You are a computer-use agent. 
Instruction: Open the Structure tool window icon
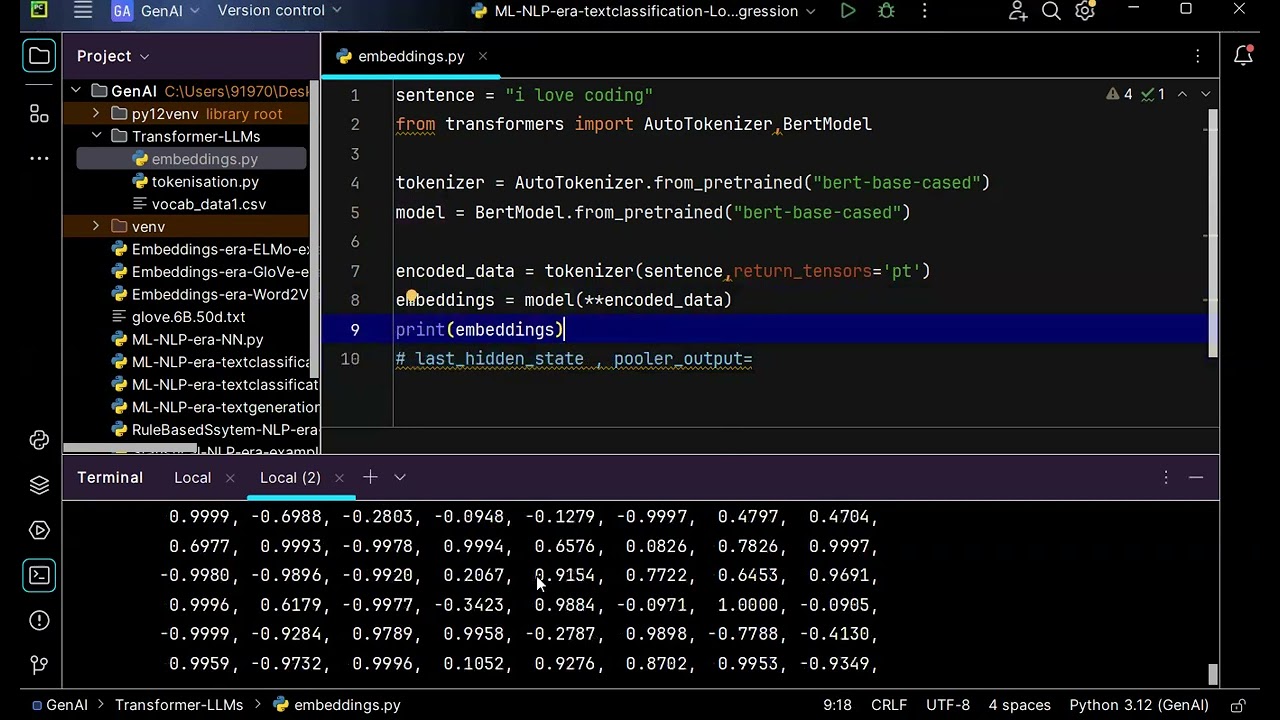[x=39, y=114]
